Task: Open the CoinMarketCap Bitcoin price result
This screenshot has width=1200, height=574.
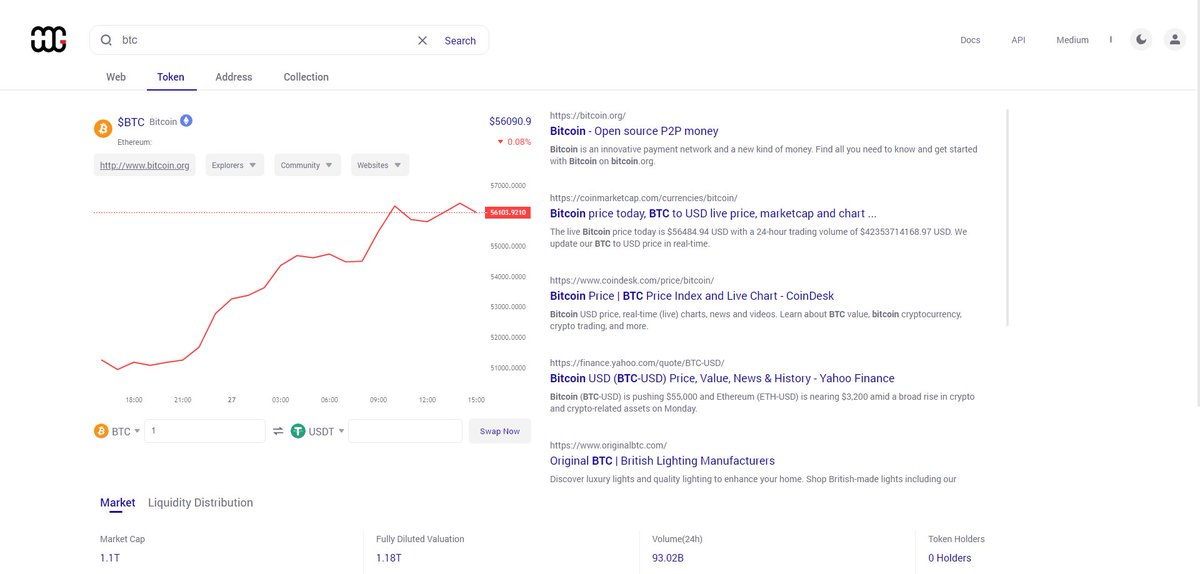Action: point(713,213)
